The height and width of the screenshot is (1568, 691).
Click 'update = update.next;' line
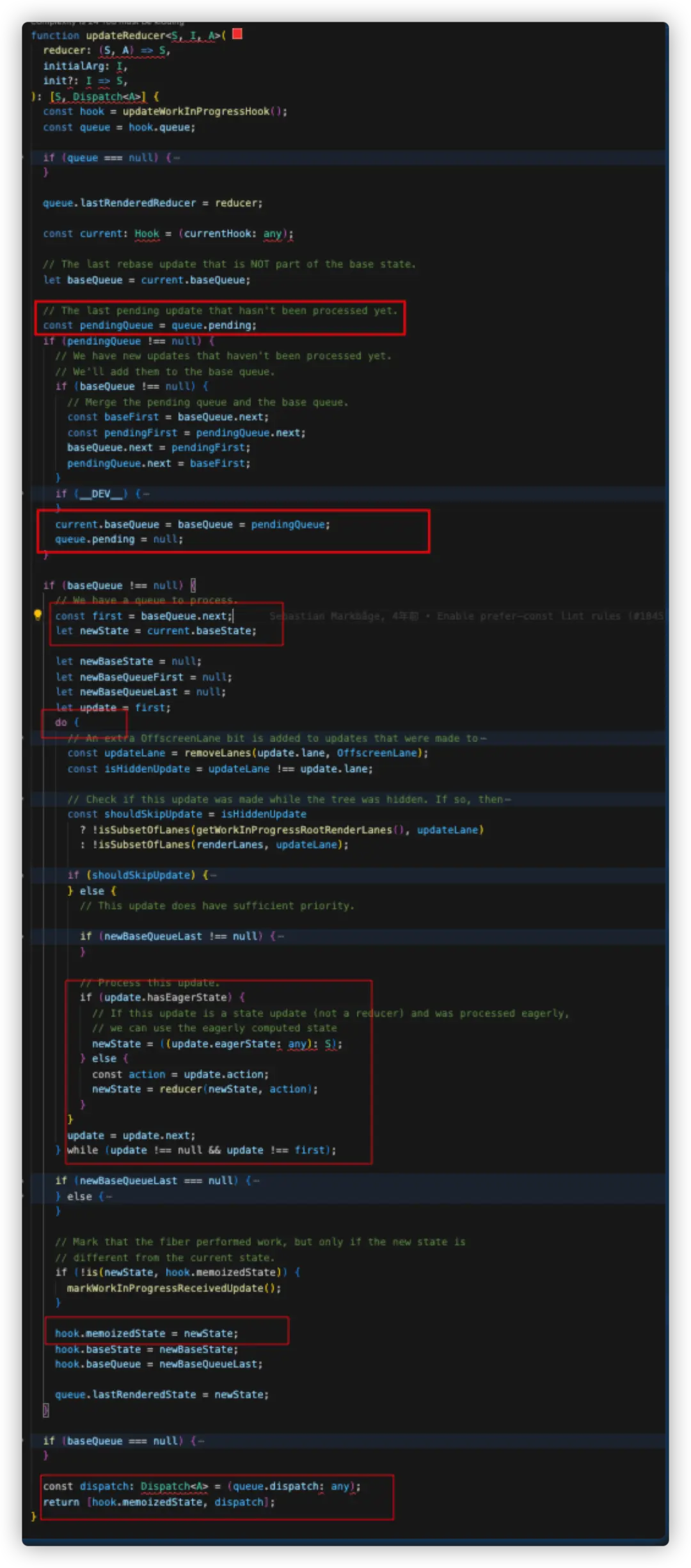coord(131,1136)
